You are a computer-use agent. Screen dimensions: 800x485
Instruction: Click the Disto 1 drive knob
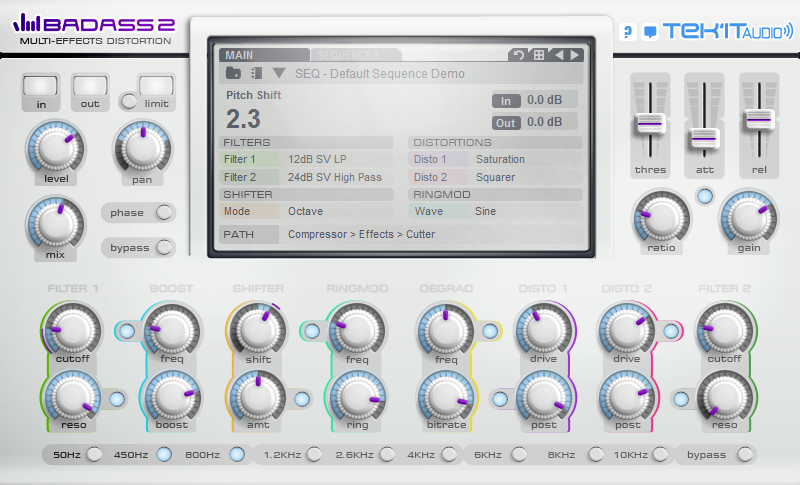(543, 329)
